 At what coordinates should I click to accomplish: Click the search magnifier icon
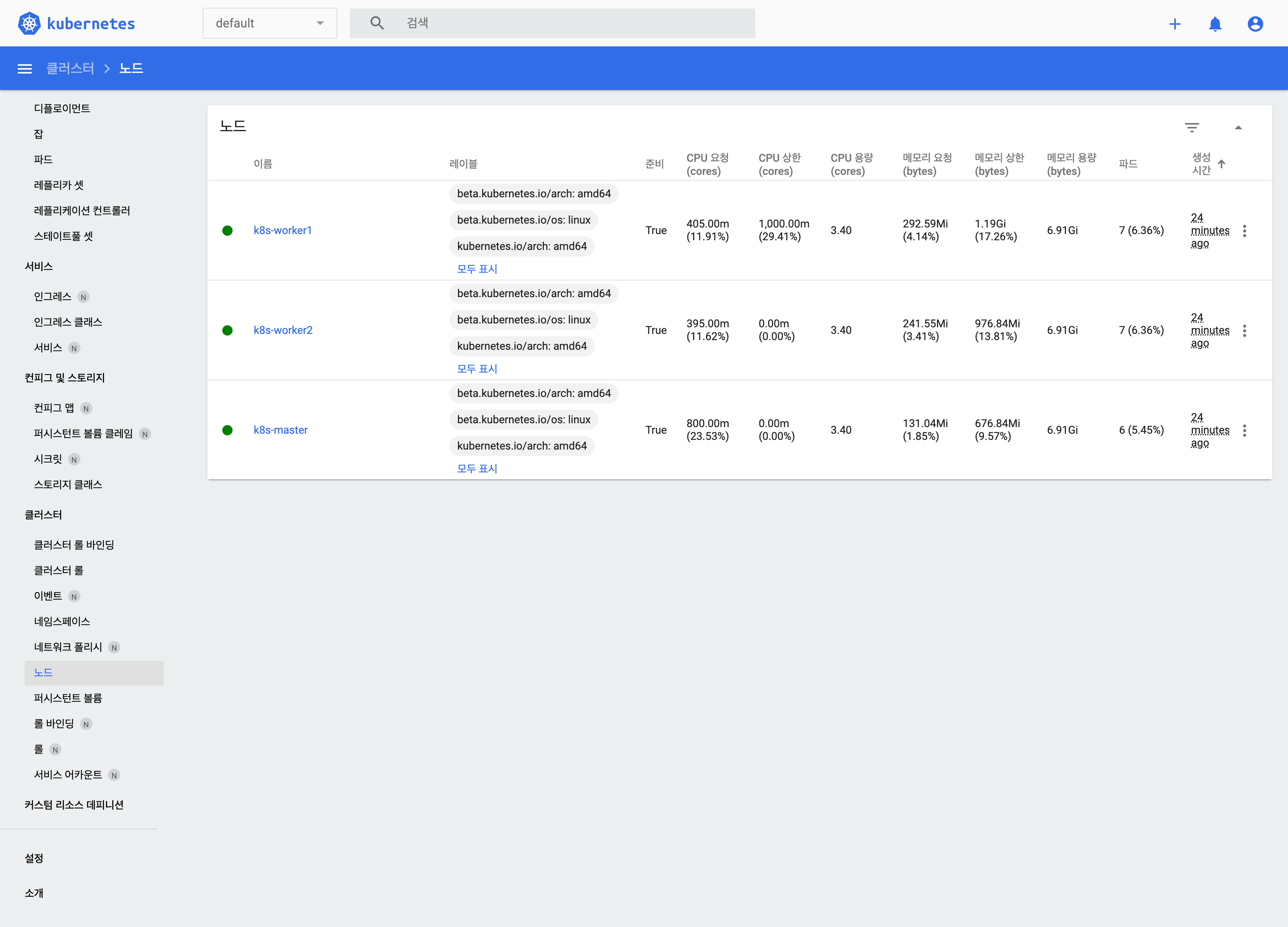click(x=377, y=23)
